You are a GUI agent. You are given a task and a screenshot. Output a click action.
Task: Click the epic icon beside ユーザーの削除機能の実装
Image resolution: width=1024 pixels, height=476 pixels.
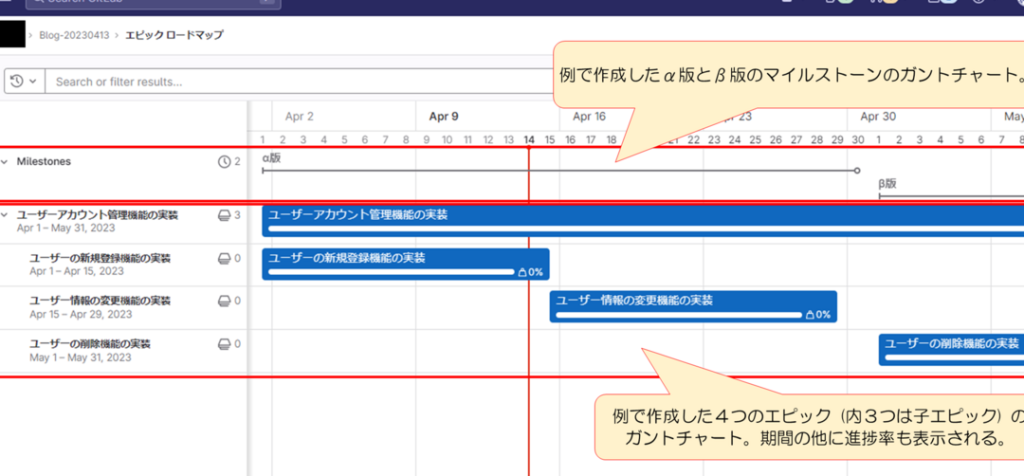(224, 343)
